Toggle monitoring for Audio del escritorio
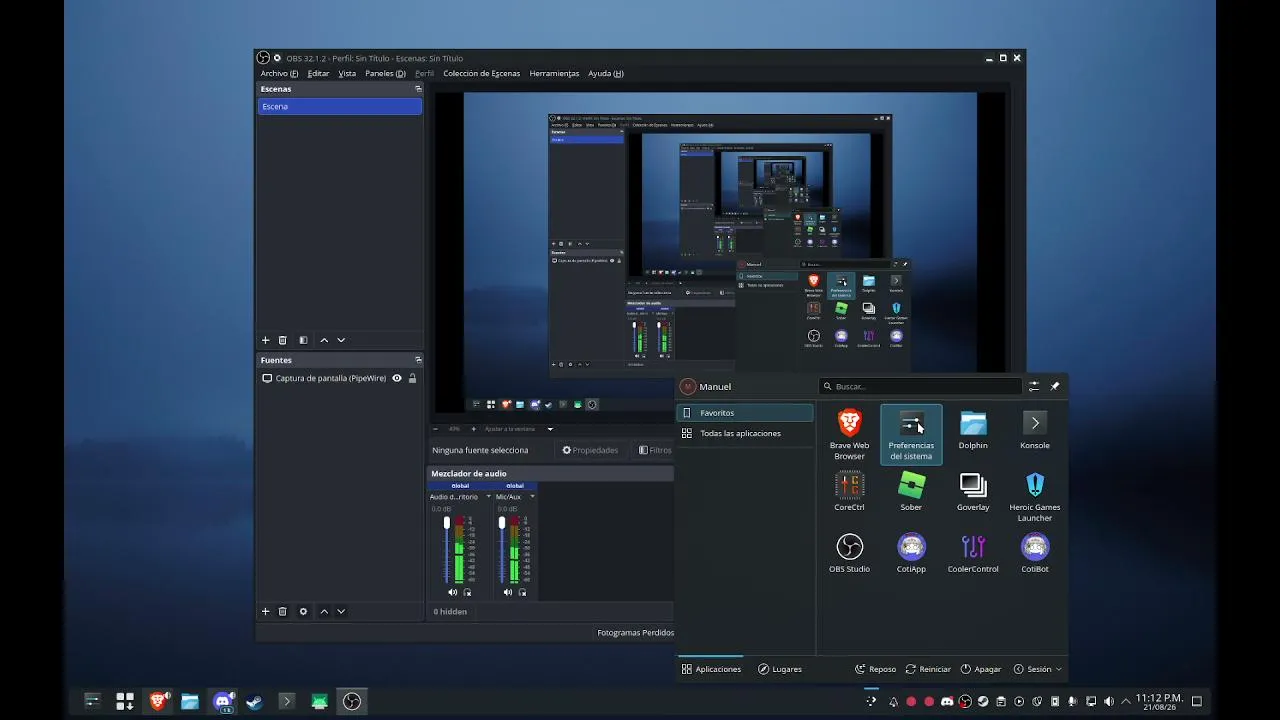The height and width of the screenshot is (720, 1280). (467, 592)
